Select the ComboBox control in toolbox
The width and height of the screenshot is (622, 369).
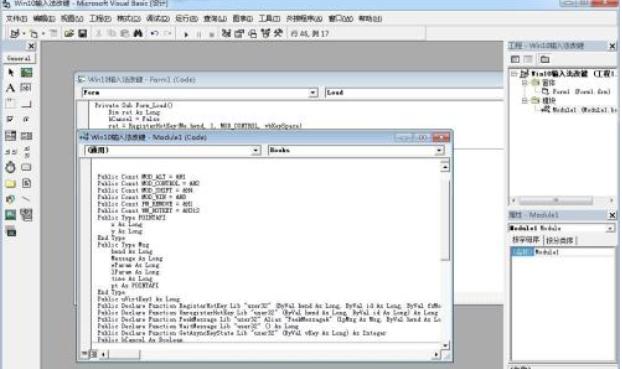pyautogui.click(x=11, y=136)
